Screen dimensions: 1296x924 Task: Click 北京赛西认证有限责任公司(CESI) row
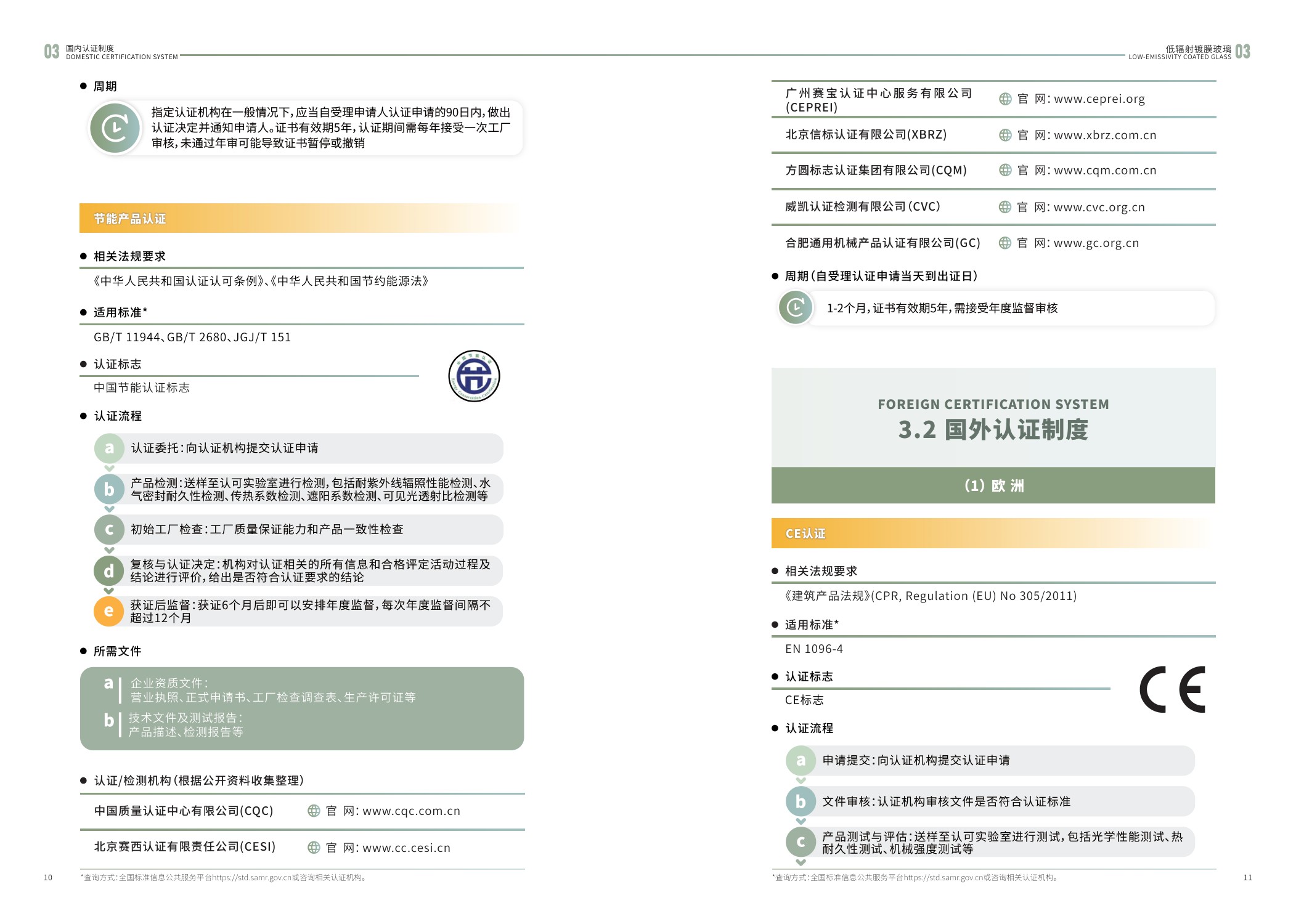point(302,848)
